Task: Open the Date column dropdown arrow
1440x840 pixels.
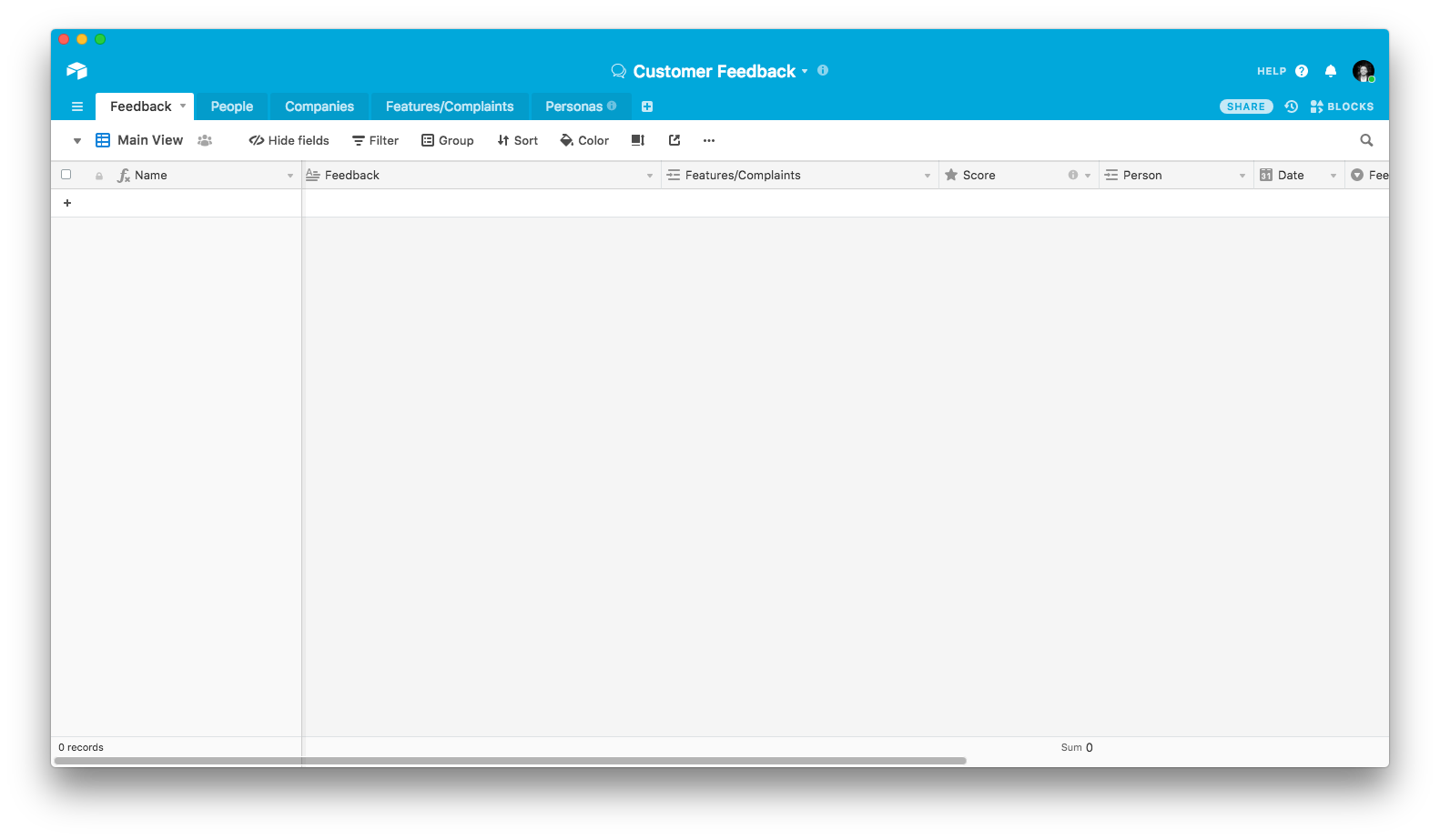Action: click(x=1334, y=176)
